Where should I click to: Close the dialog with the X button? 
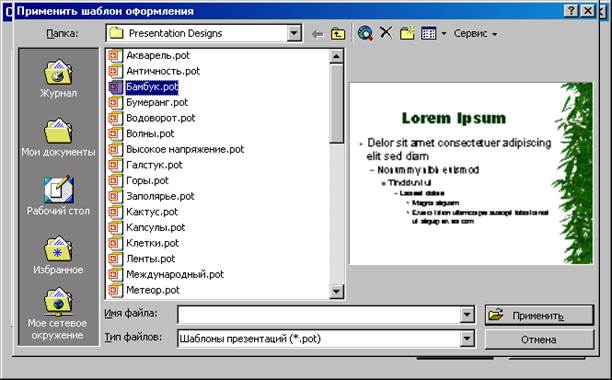587,11
